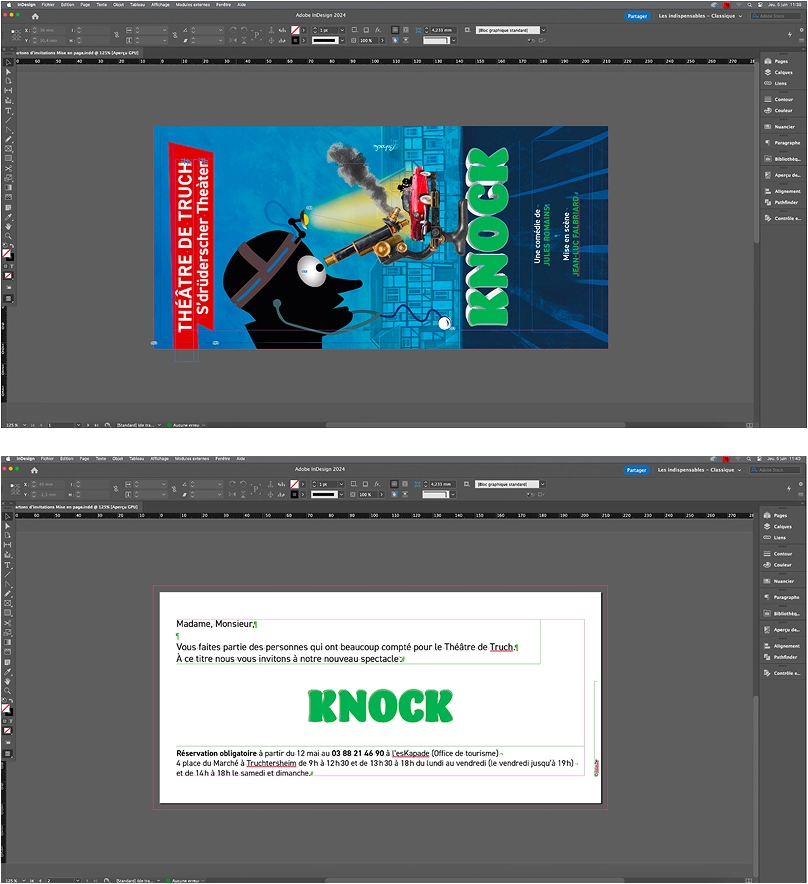Open stroke type dropdown in top window

[x=342, y=41]
